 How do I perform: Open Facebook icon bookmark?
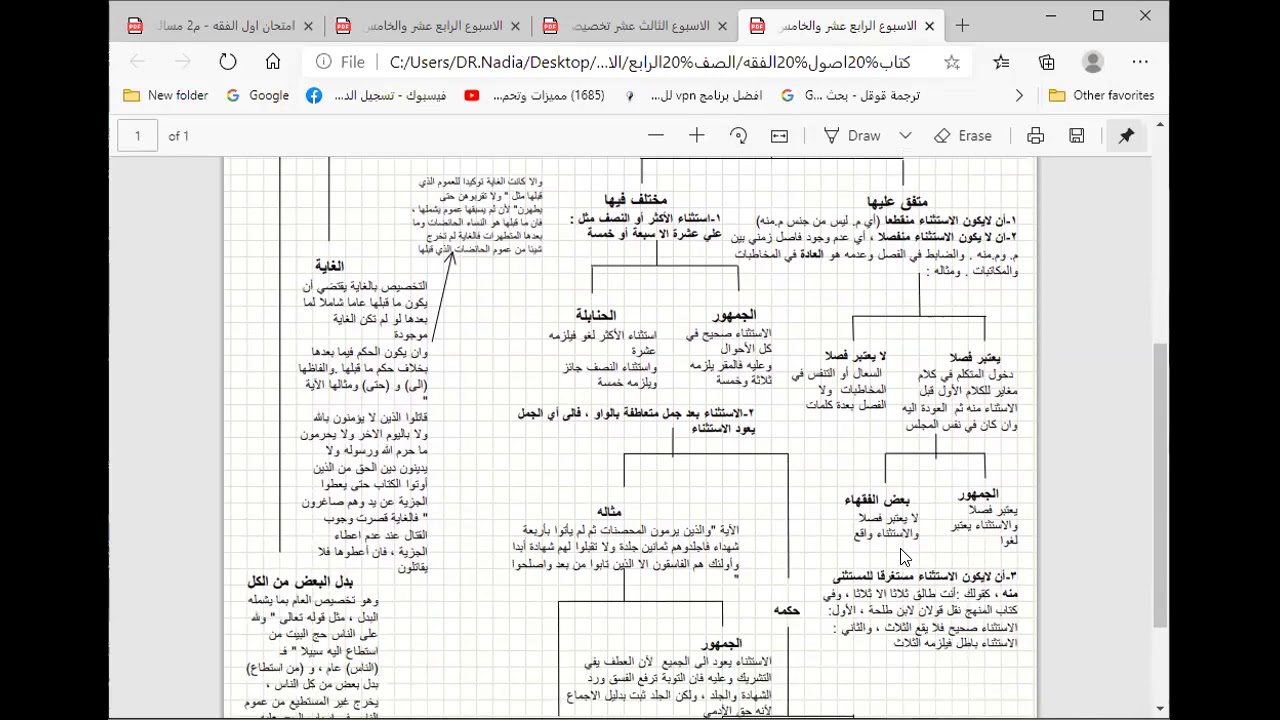(314, 96)
